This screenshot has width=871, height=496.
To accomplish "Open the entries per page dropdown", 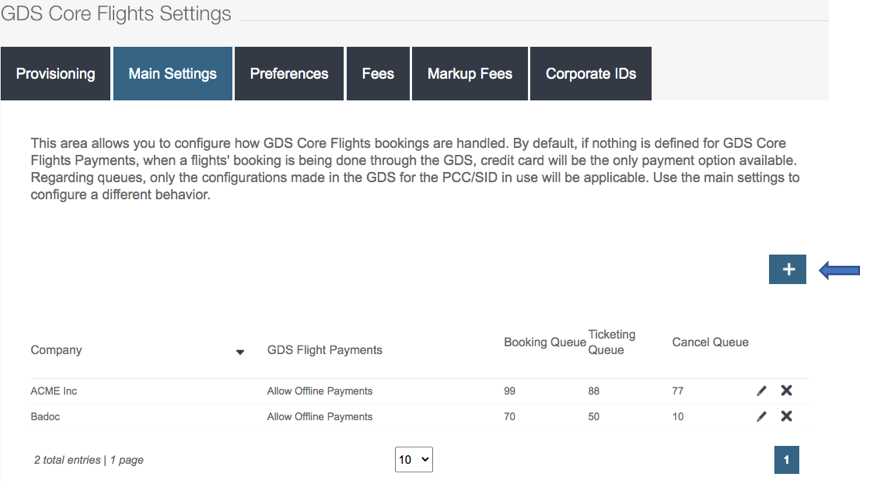I will tap(414, 459).
